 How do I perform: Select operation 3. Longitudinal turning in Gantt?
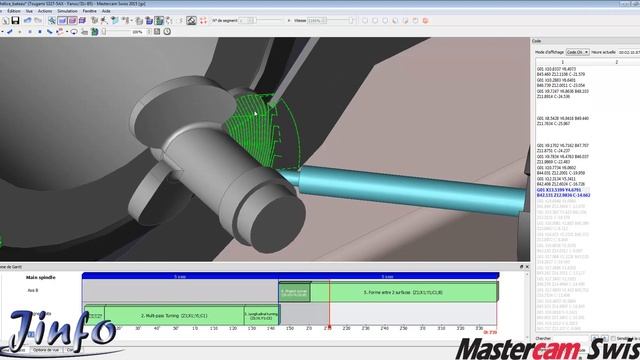[x=261, y=316]
